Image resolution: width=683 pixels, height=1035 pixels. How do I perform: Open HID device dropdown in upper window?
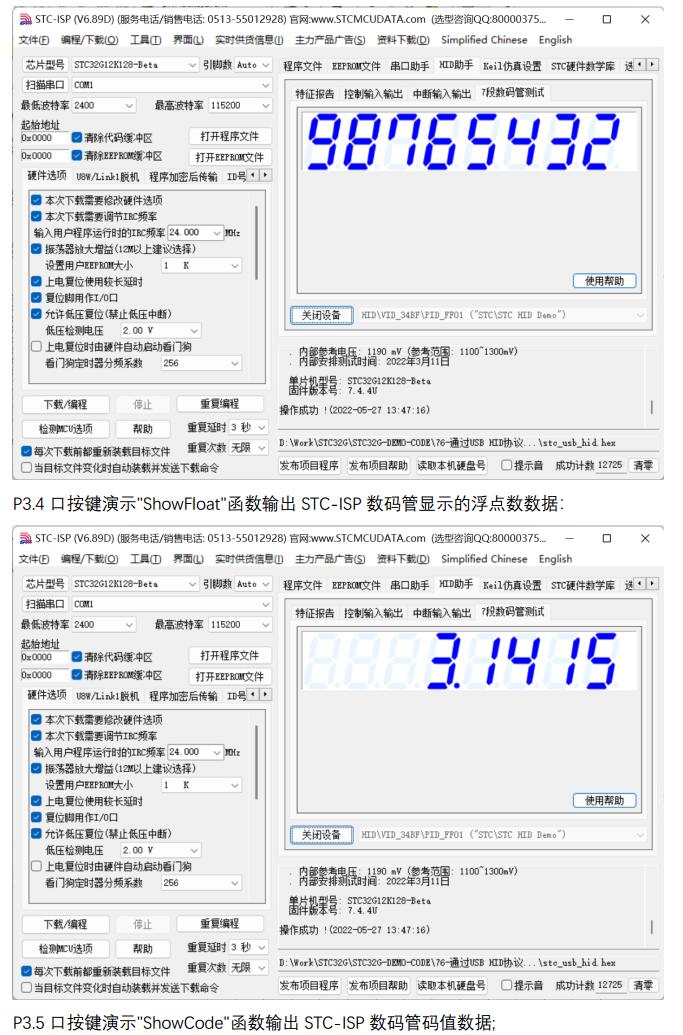502,316
